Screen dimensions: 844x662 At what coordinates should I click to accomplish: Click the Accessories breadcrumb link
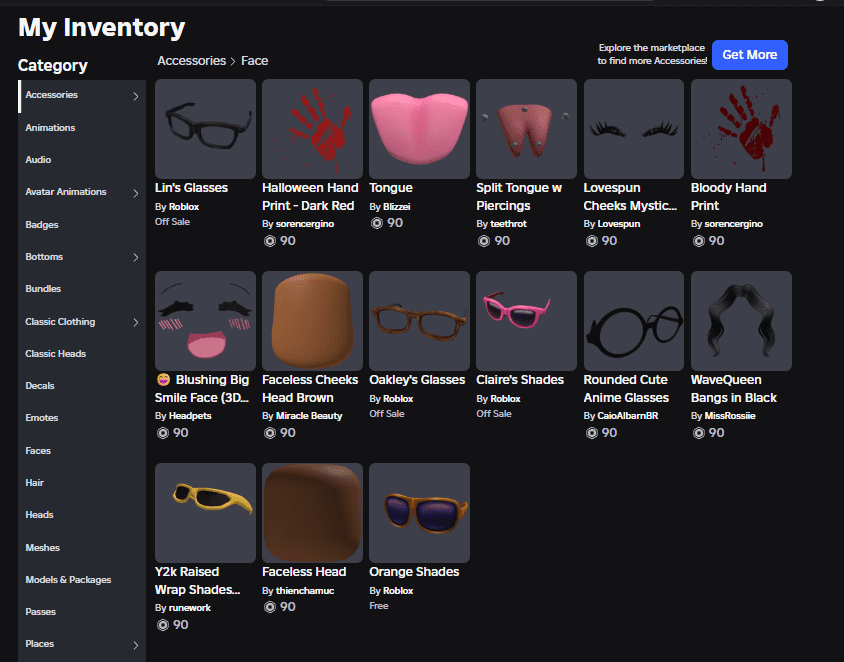pos(192,61)
